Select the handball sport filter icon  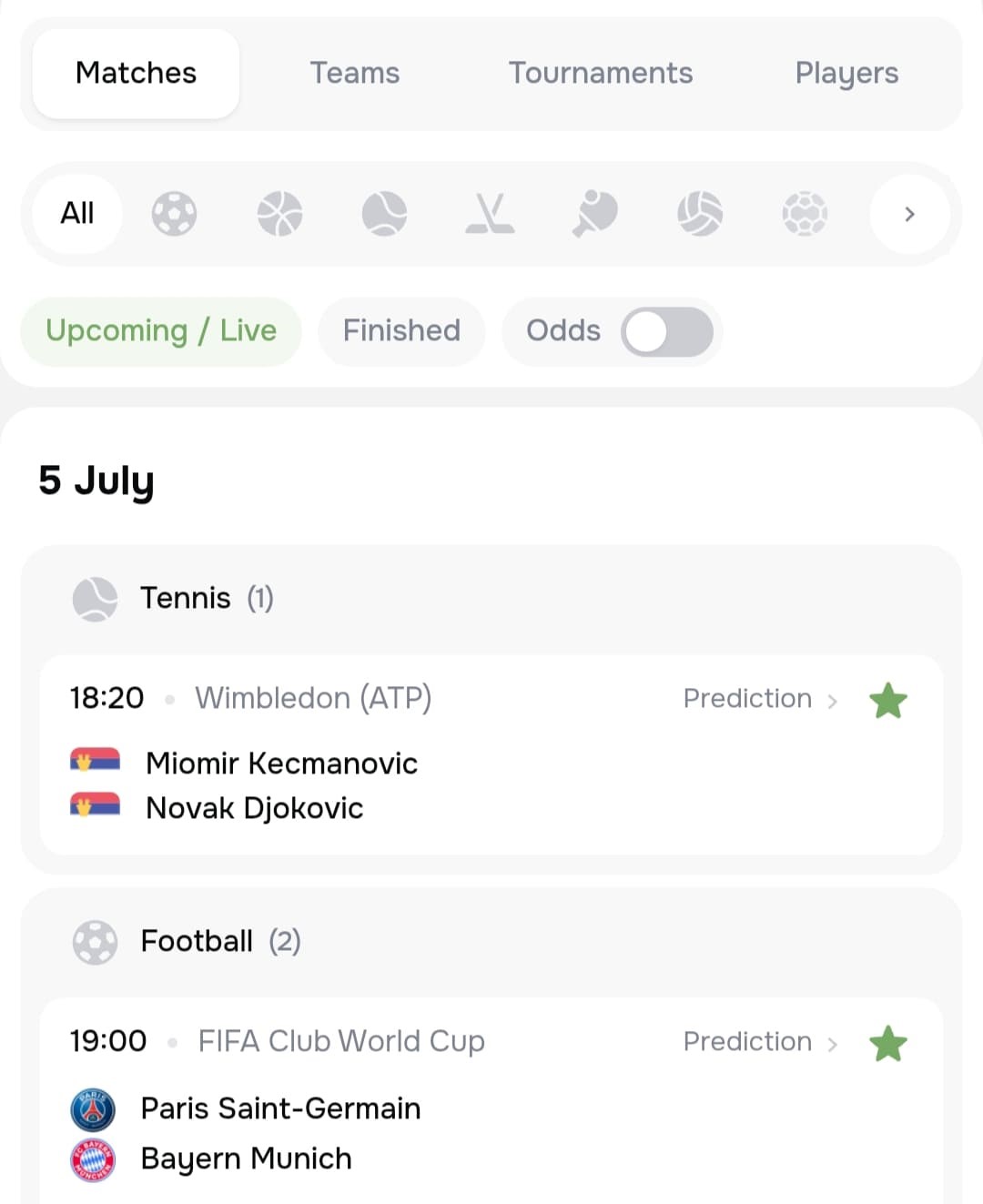pyautogui.click(x=805, y=214)
